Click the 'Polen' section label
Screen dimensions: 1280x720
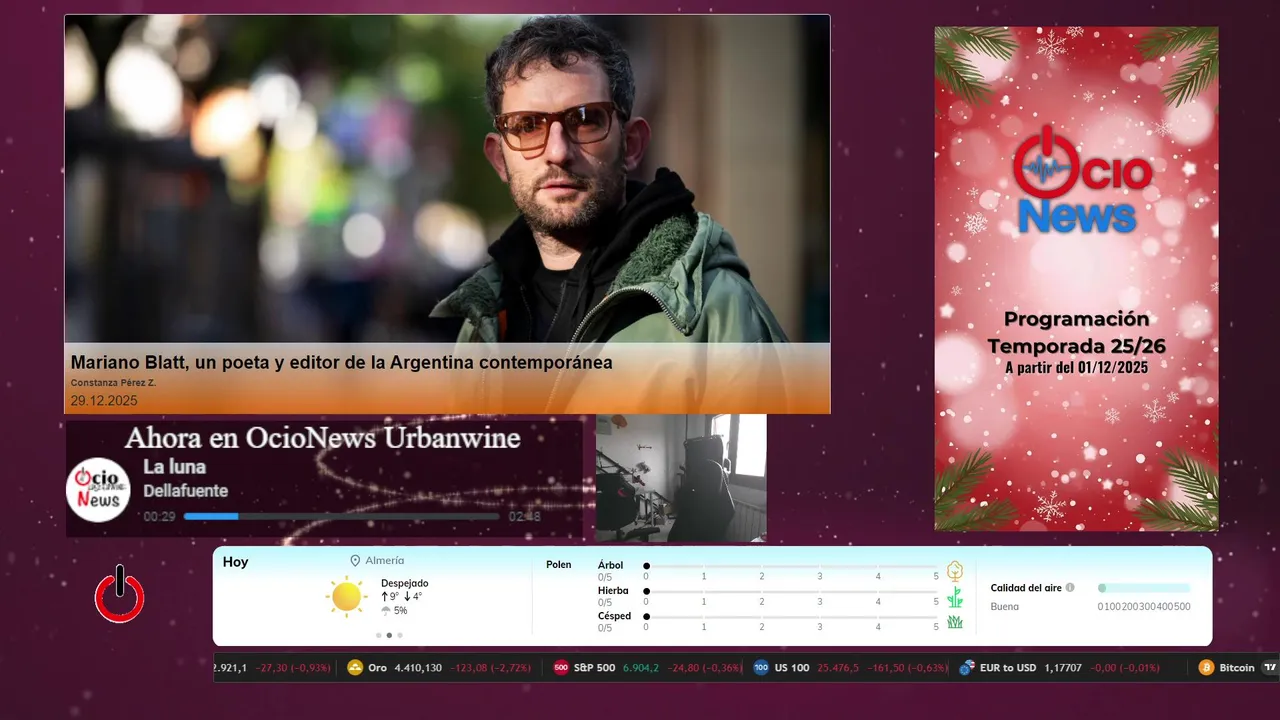tap(558, 565)
